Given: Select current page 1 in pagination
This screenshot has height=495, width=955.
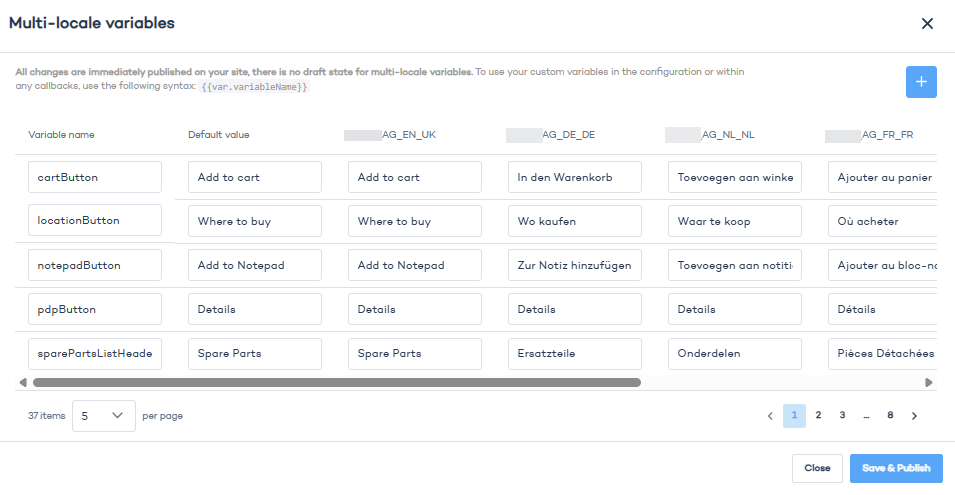Looking at the screenshot, I should (x=794, y=415).
